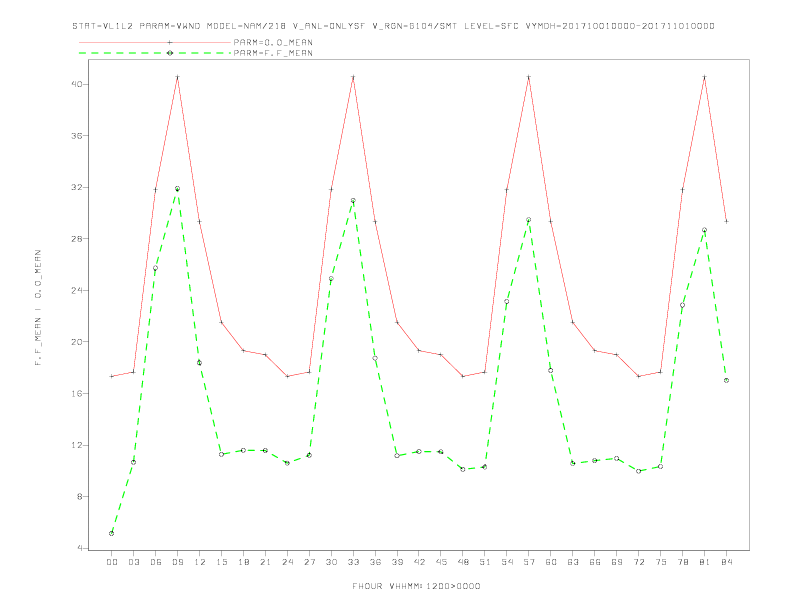Click green circle data point at hour 57

click(x=529, y=220)
